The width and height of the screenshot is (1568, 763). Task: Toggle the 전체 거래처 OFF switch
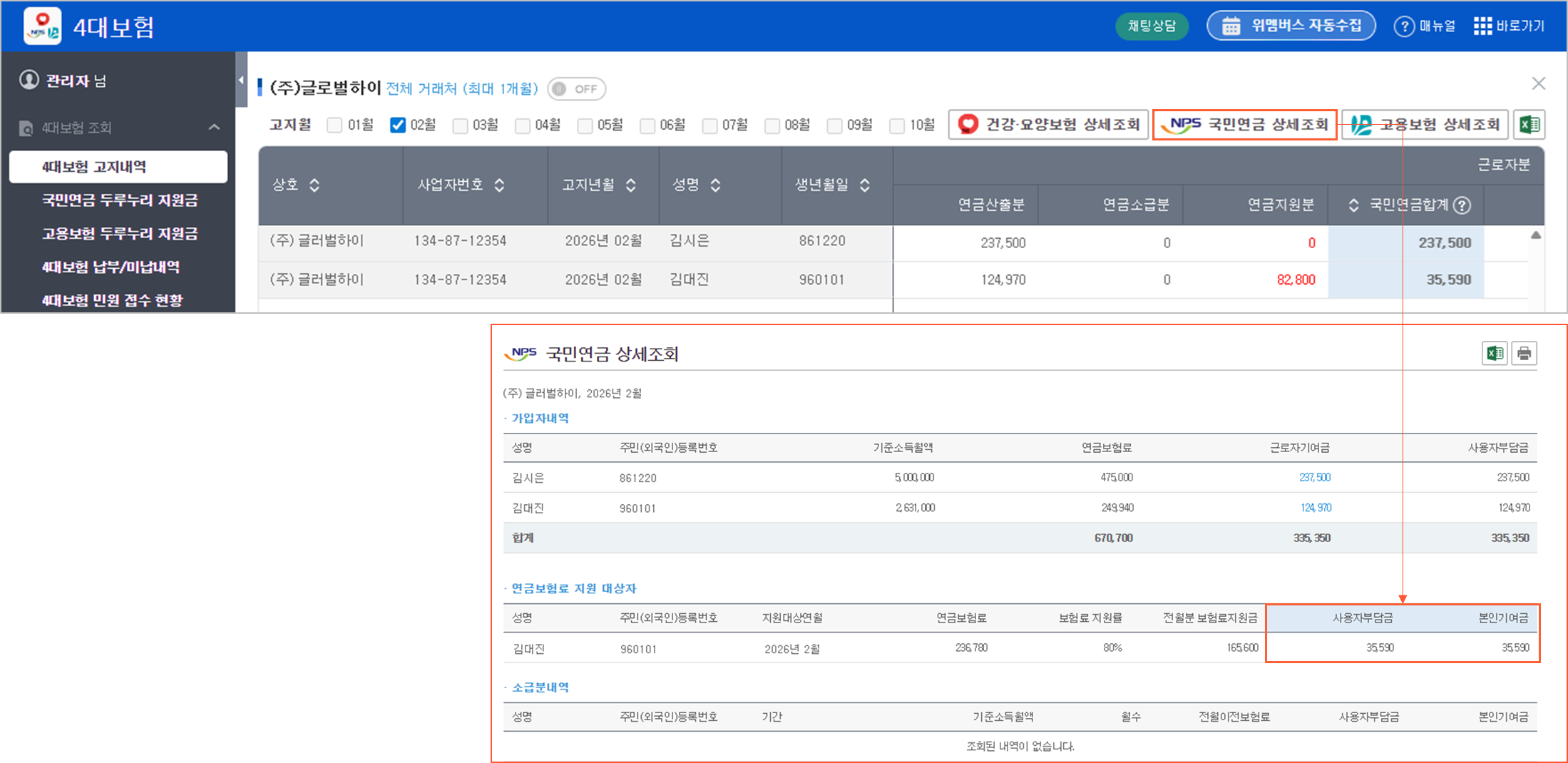point(576,89)
